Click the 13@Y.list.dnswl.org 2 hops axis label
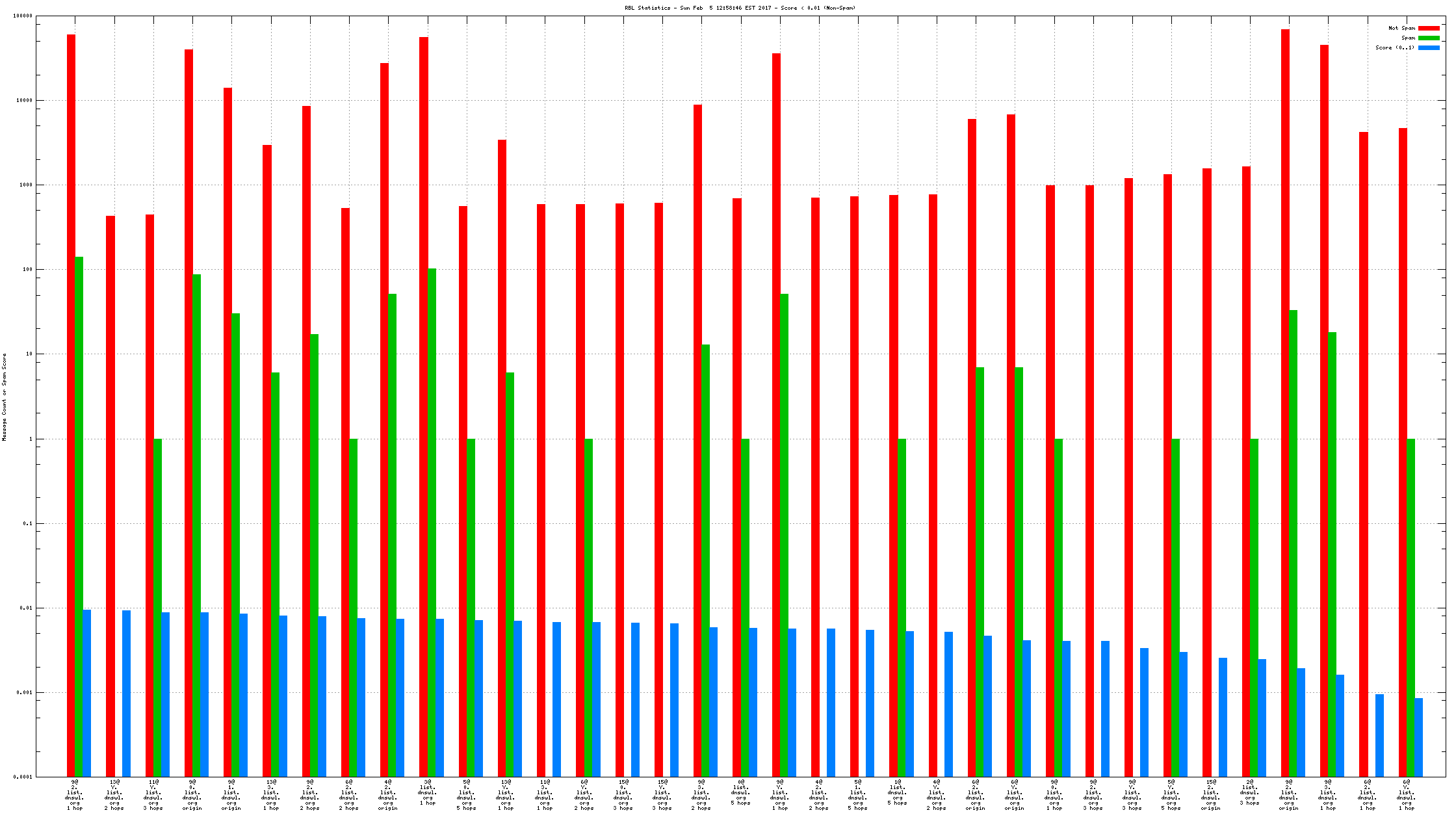 click(x=114, y=795)
